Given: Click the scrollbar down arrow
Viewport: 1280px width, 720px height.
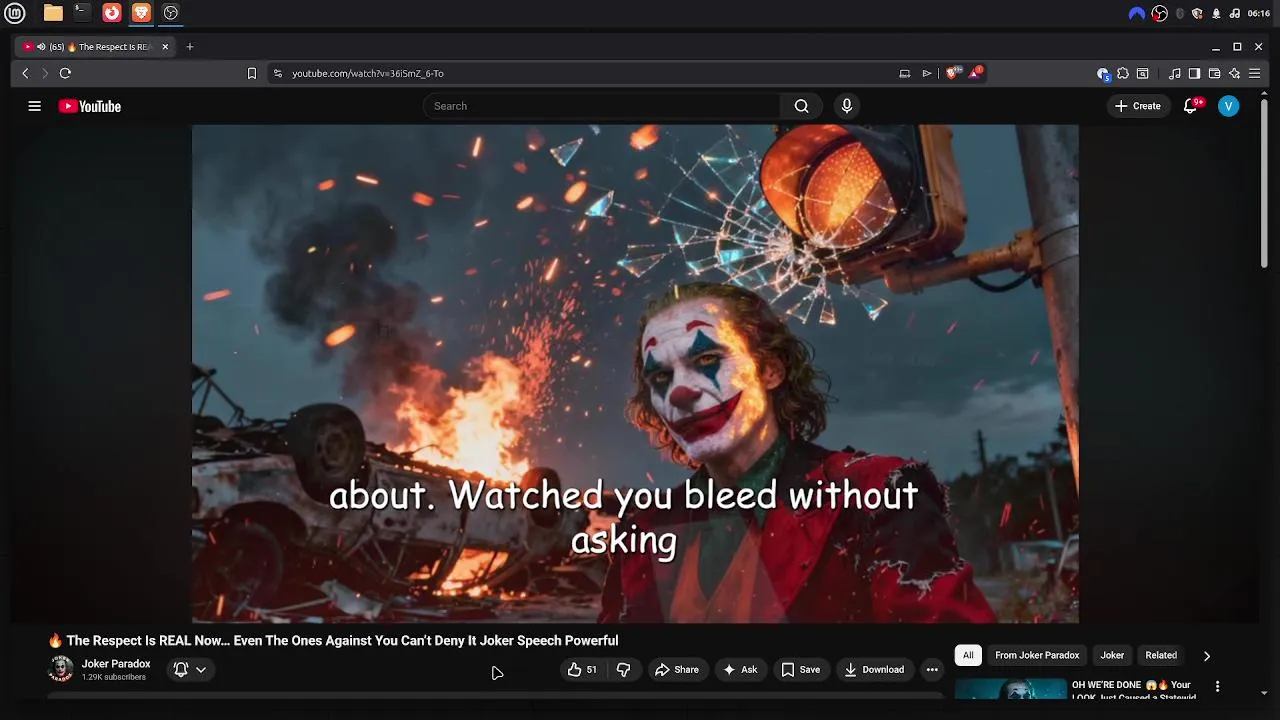Looking at the screenshot, I should (1265, 692).
